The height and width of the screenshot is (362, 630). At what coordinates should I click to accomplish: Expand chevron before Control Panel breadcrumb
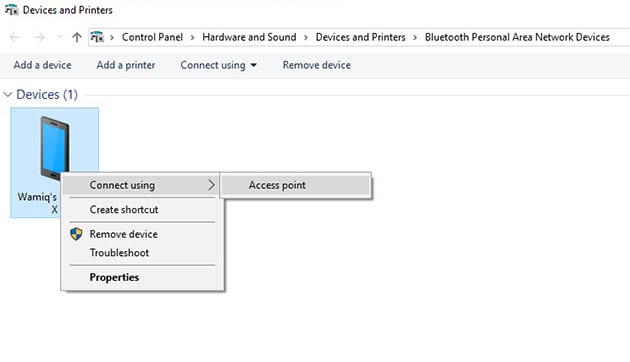[x=112, y=37]
